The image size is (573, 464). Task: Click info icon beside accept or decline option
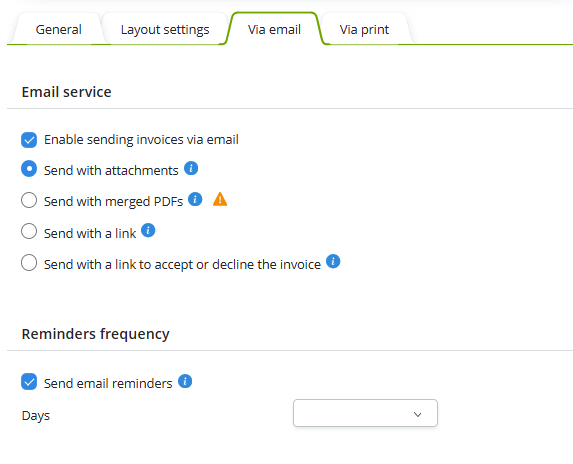(x=333, y=261)
